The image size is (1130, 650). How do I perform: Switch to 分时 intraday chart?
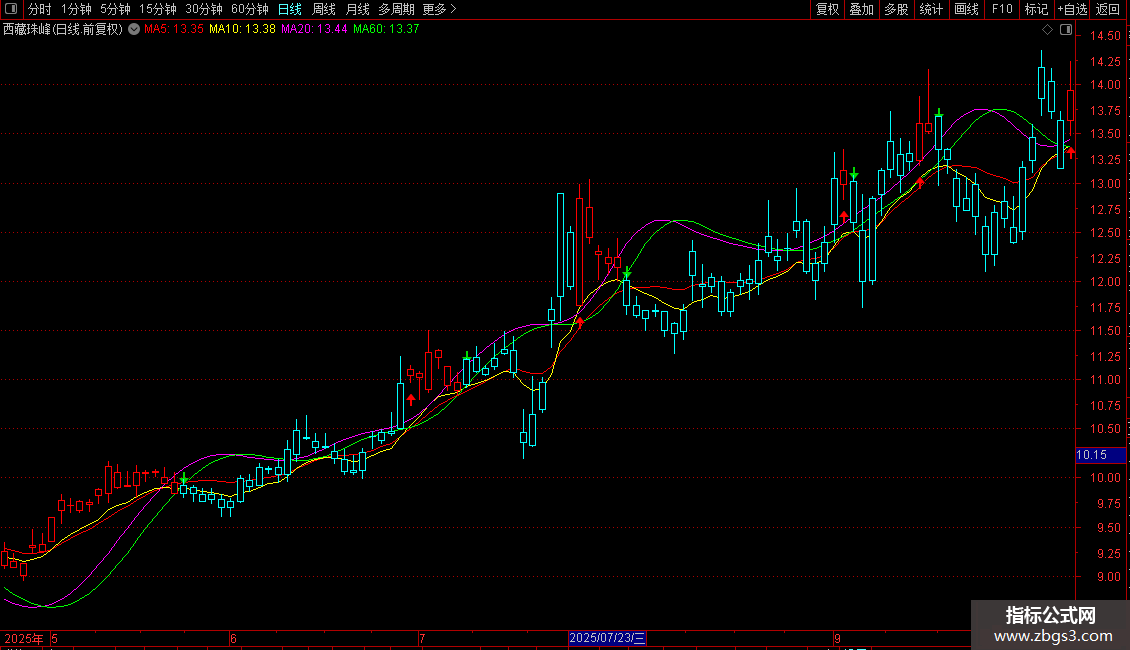[40, 9]
